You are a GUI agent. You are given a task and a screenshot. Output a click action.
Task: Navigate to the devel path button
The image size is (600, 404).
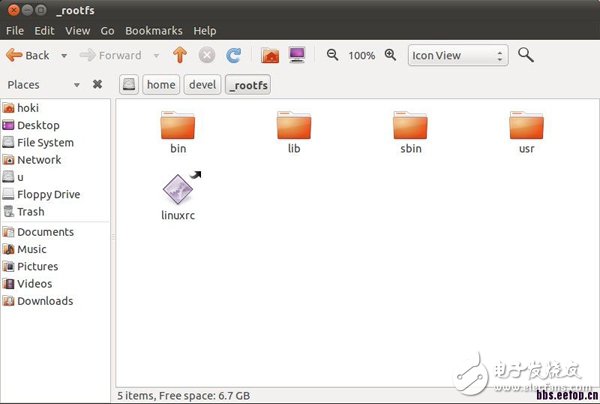[202, 85]
